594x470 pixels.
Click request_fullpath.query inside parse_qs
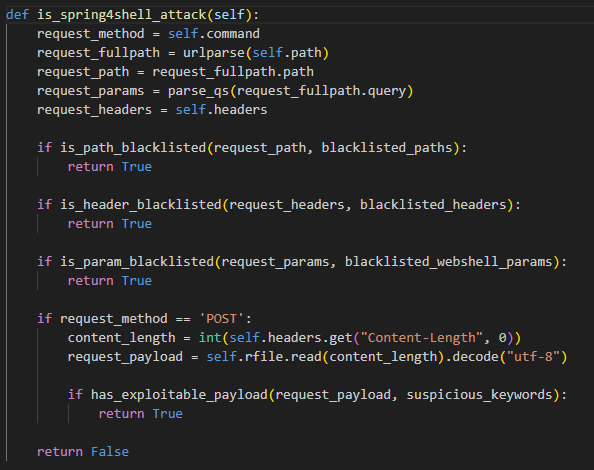pos(321,91)
